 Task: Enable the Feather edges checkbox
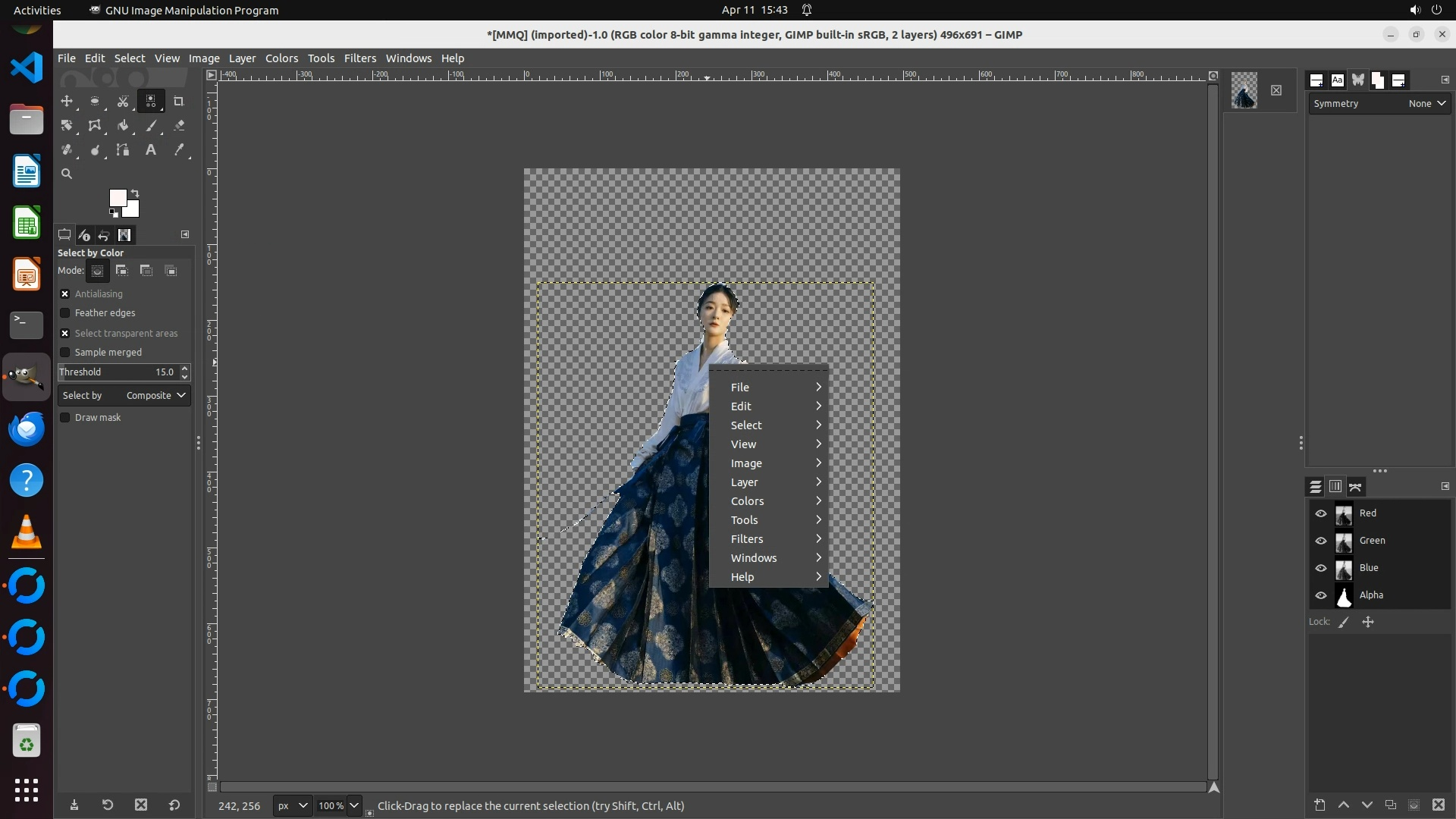[65, 313]
